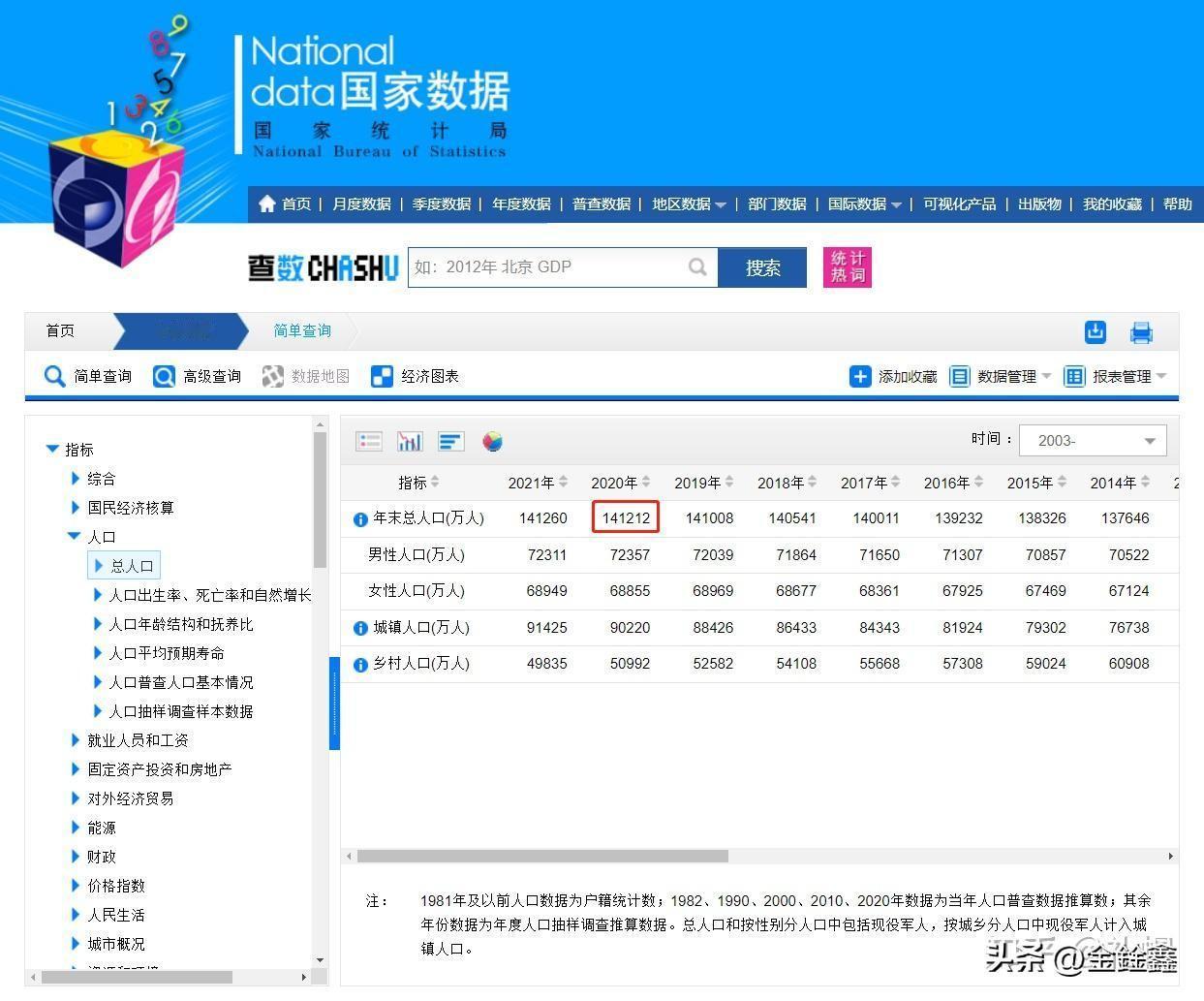1204x1001 pixels.
Task: Click info icon beside 城镇人口
Action: (360, 628)
